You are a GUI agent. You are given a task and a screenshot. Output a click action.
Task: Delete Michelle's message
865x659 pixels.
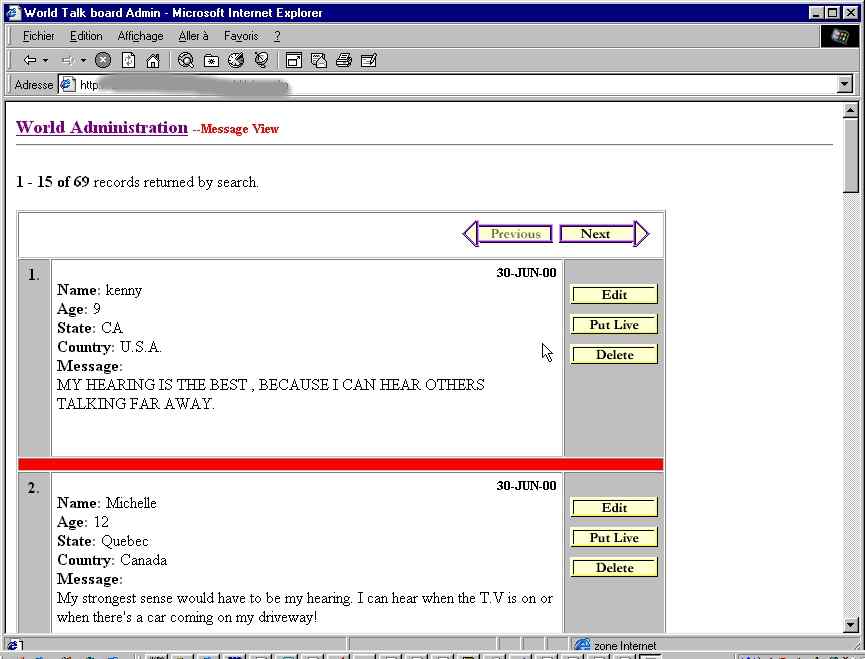pyautogui.click(x=614, y=568)
